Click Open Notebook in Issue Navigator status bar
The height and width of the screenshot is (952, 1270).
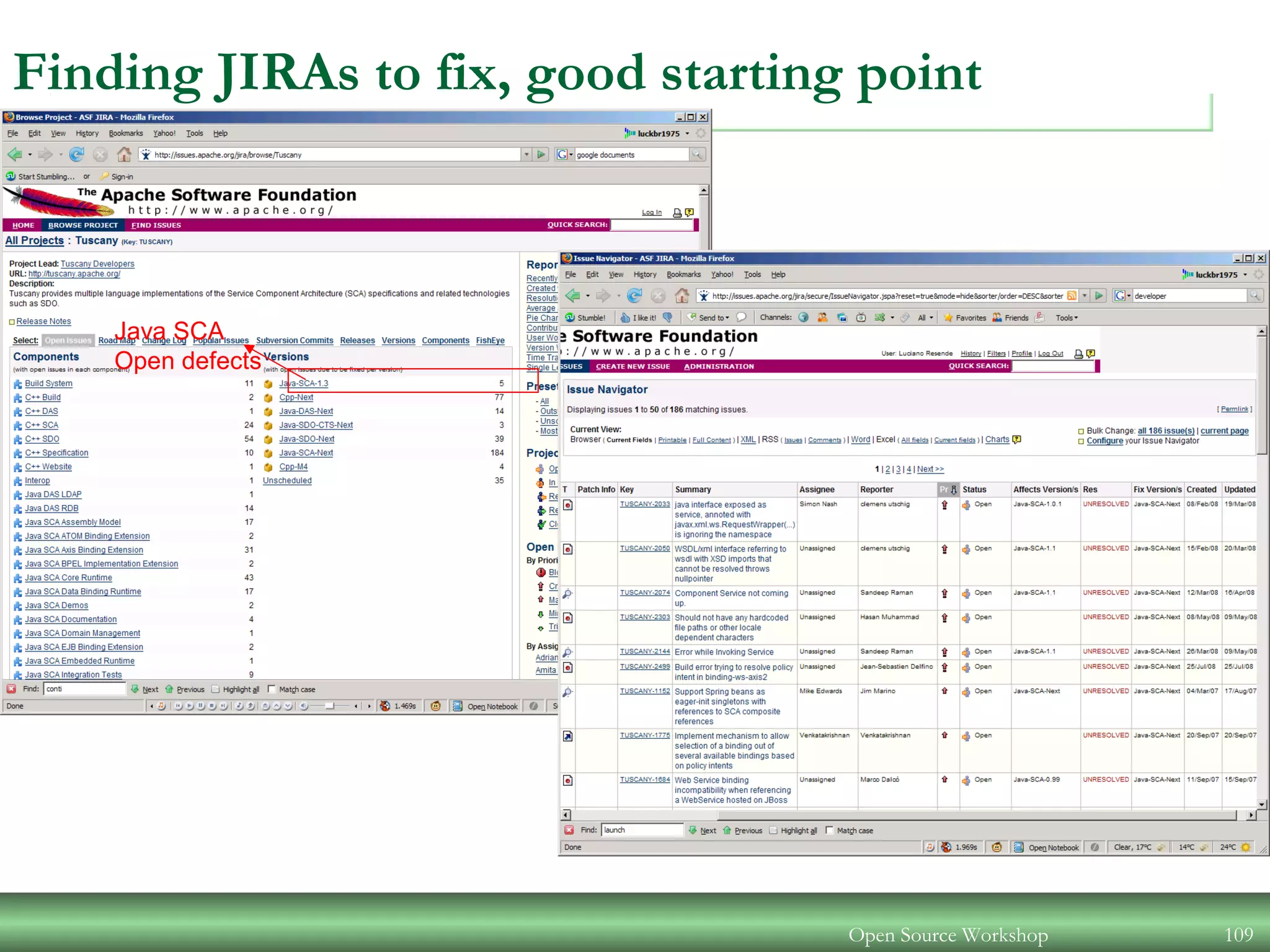(1047, 847)
